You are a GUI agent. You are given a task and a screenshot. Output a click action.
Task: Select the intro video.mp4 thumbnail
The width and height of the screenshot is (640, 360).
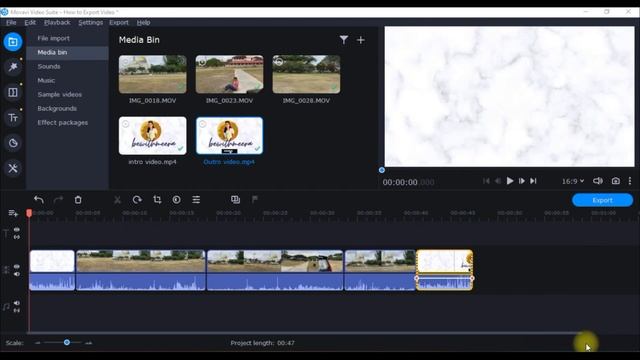153,136
